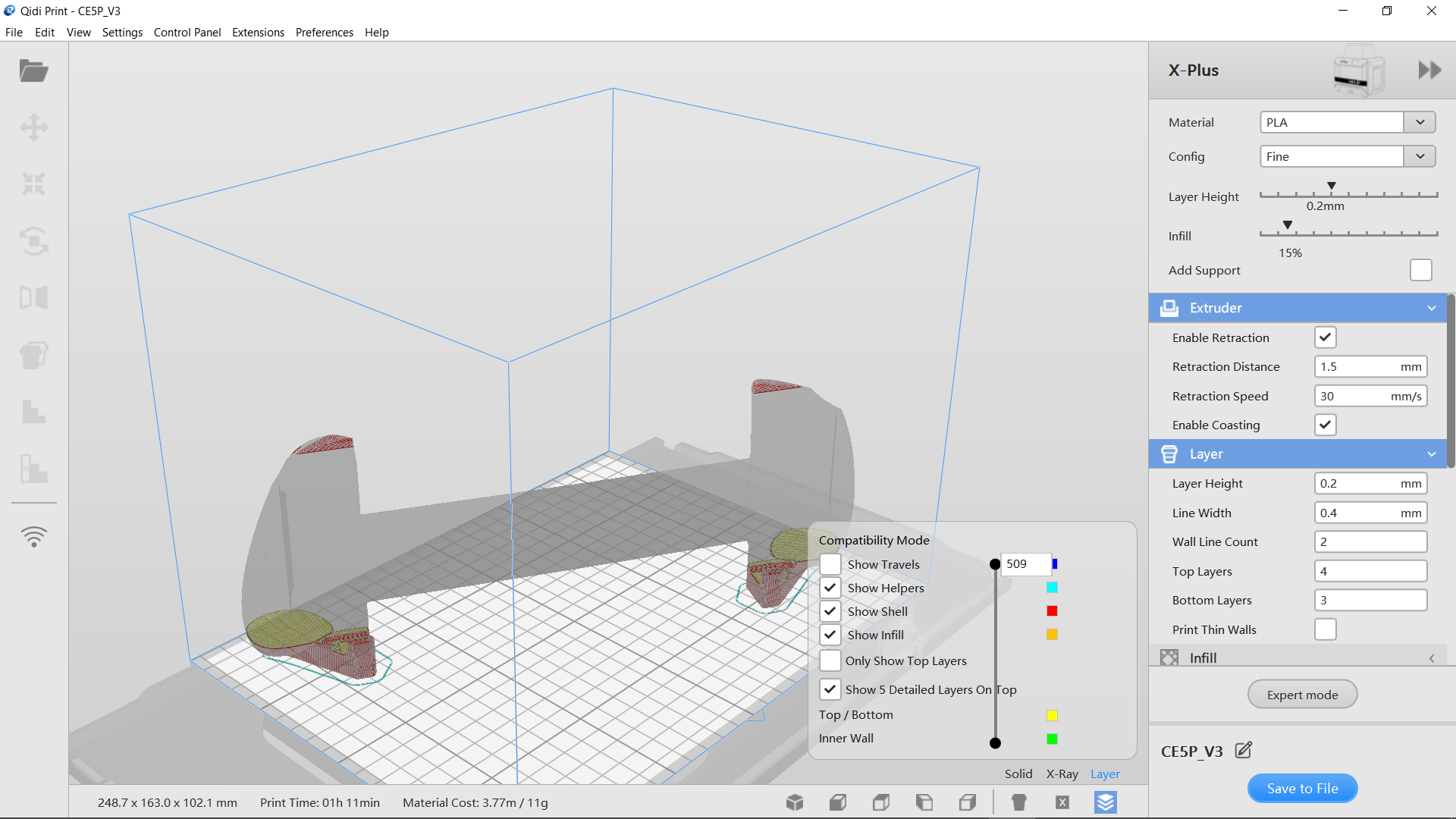Click the edit pencil icon next to CE5P_V3

click(1244, 751)
